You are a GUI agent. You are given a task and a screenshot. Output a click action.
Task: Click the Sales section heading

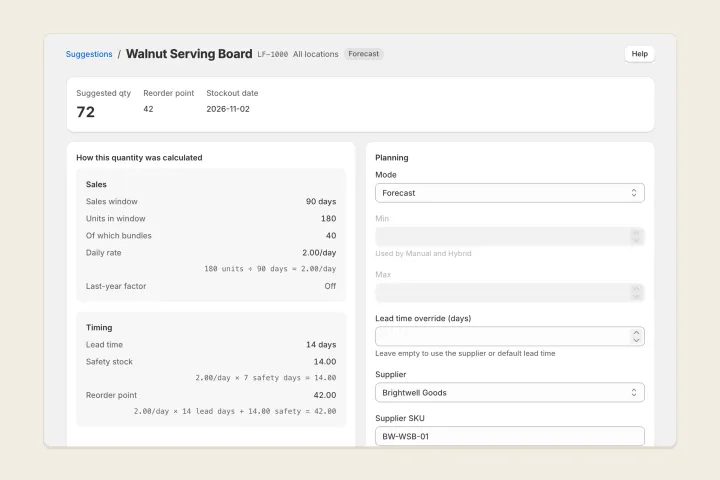click(96, 185)
